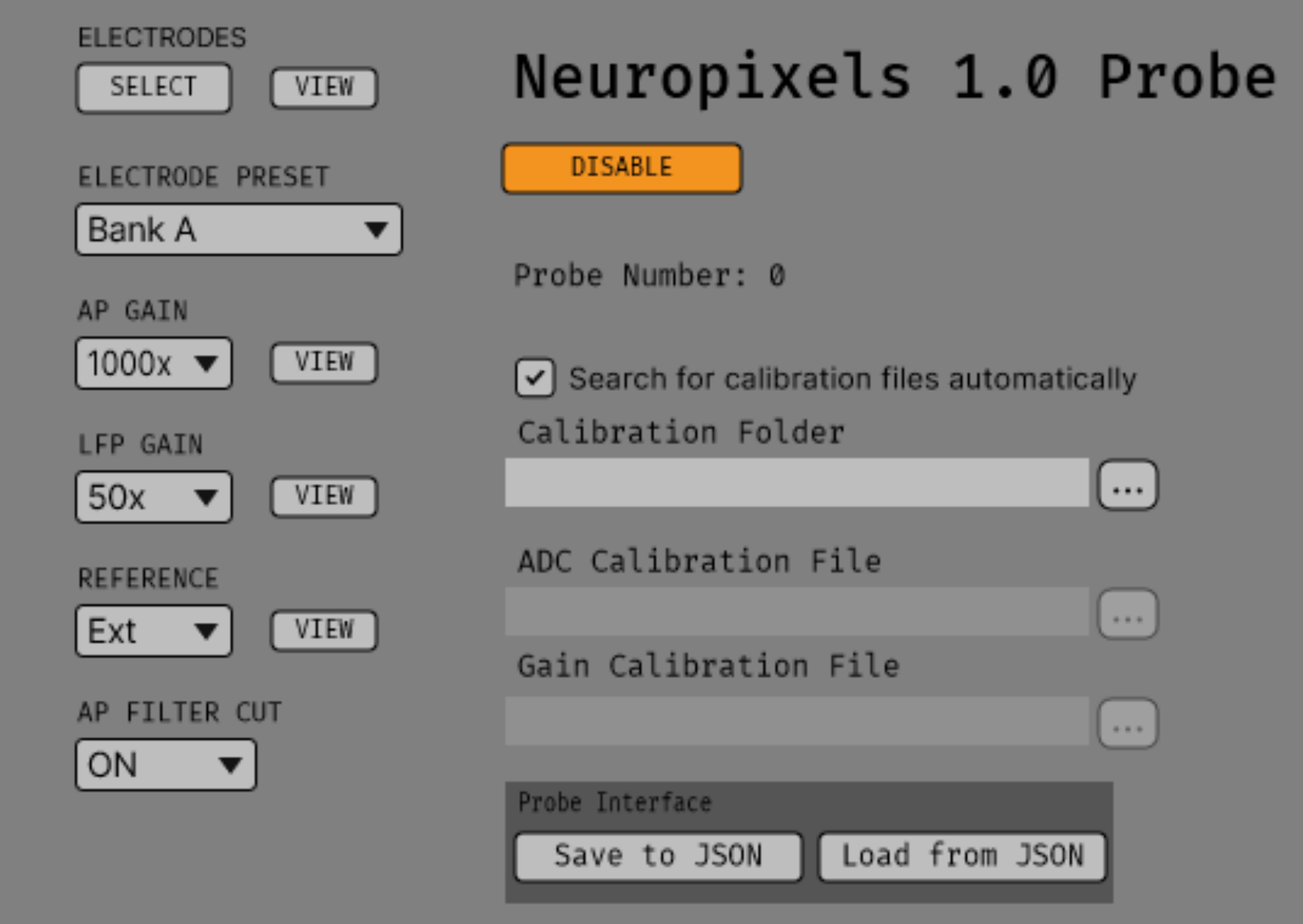Click VIEW button beside LFP Gain

[x=324, y=497]
